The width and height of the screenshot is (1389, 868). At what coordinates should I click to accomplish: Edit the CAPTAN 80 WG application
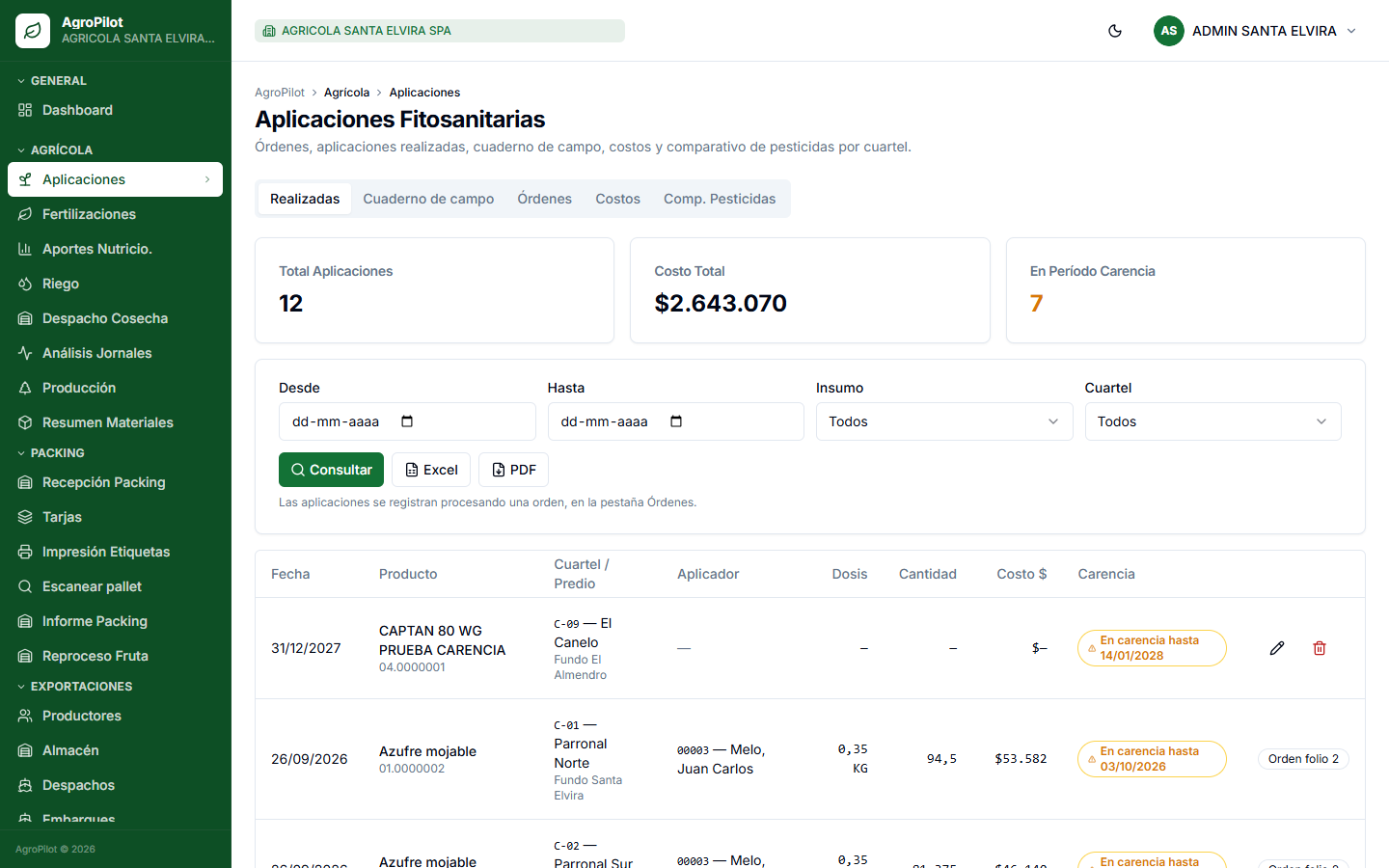[1277, 648]
